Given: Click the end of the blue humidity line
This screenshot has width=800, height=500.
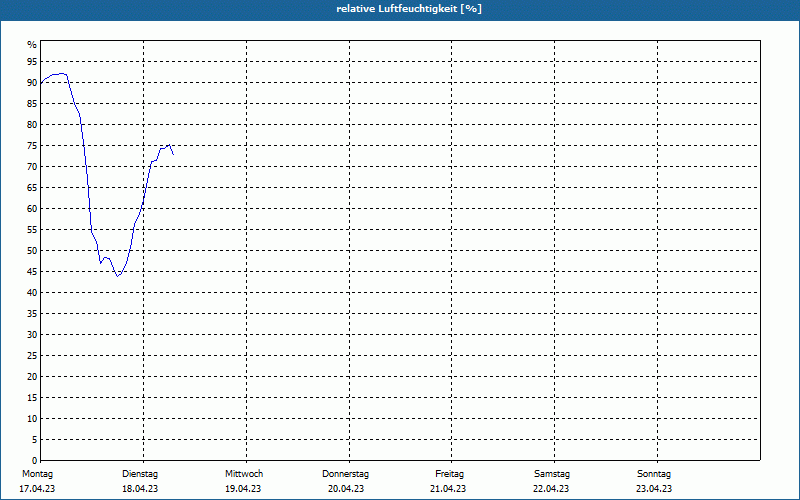Looking at the screenshot, I should coord(173,154).
